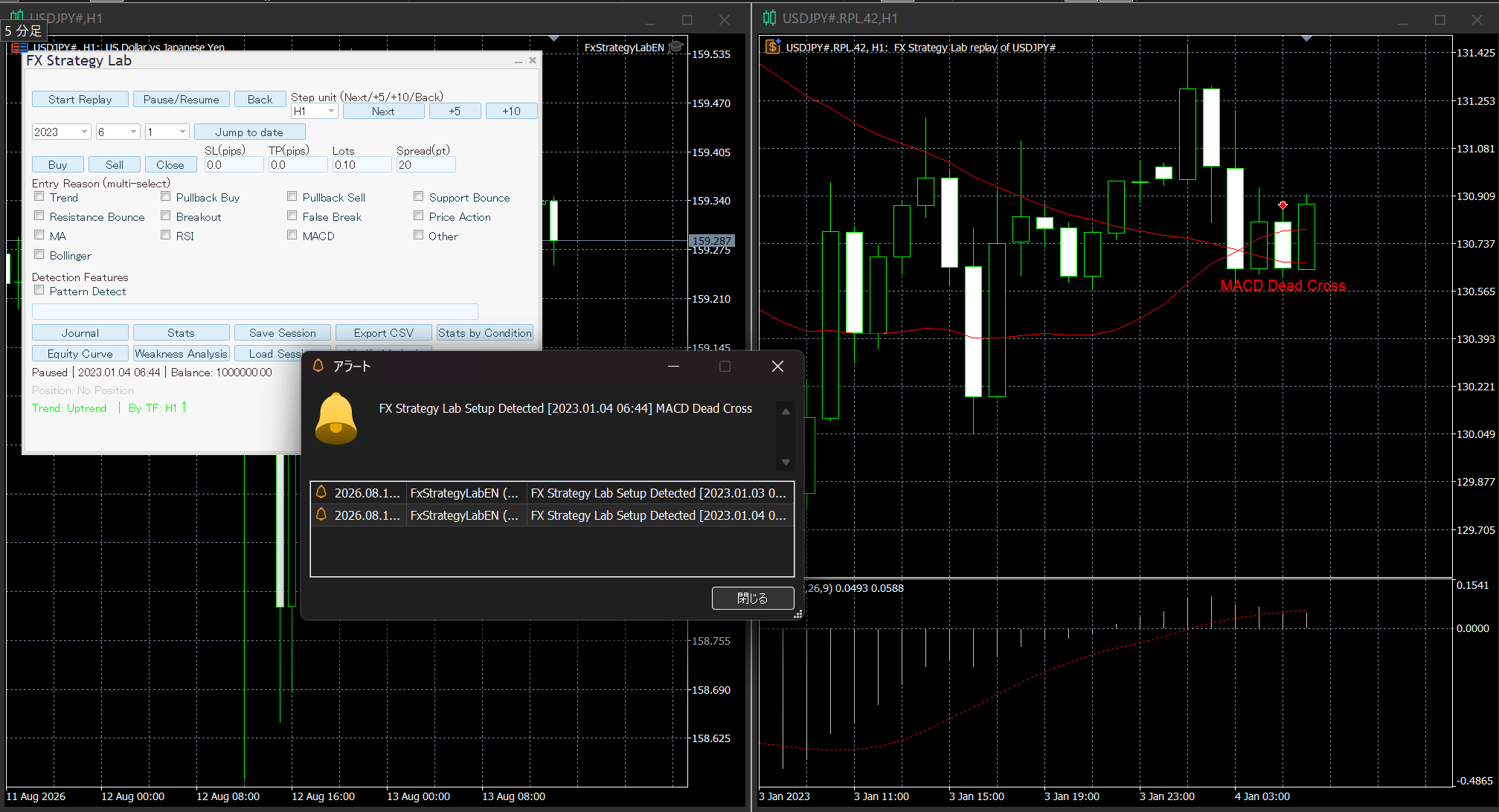Image resolution: width=1499 pixels, height=812 pixels.
Task: Open Weakness Analysis
Action: 182,354
